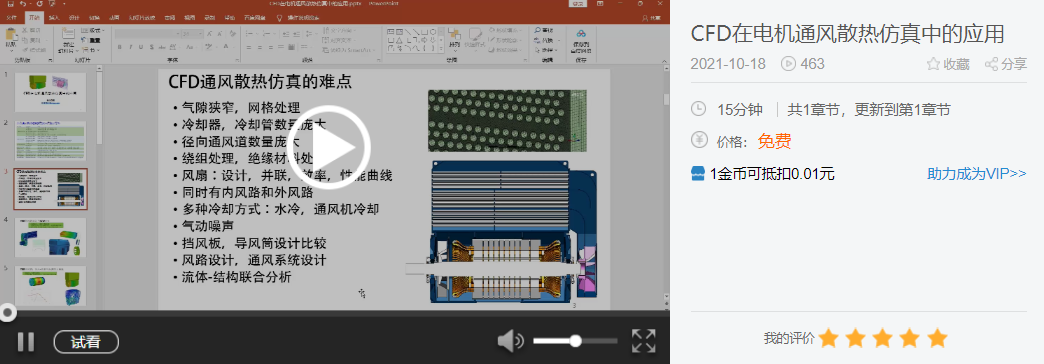
Task: Toggle Underline in the PowerPoint font group
Action: point(141,47)
